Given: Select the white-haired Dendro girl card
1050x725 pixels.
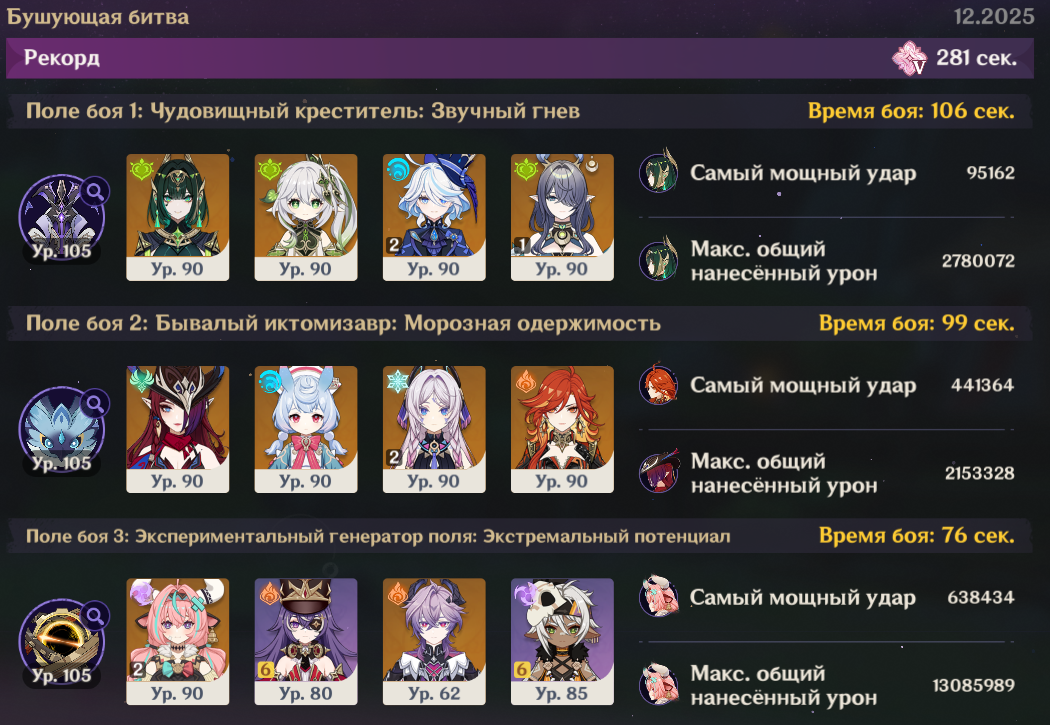Looking at the screenshot, I should [305, 218].
